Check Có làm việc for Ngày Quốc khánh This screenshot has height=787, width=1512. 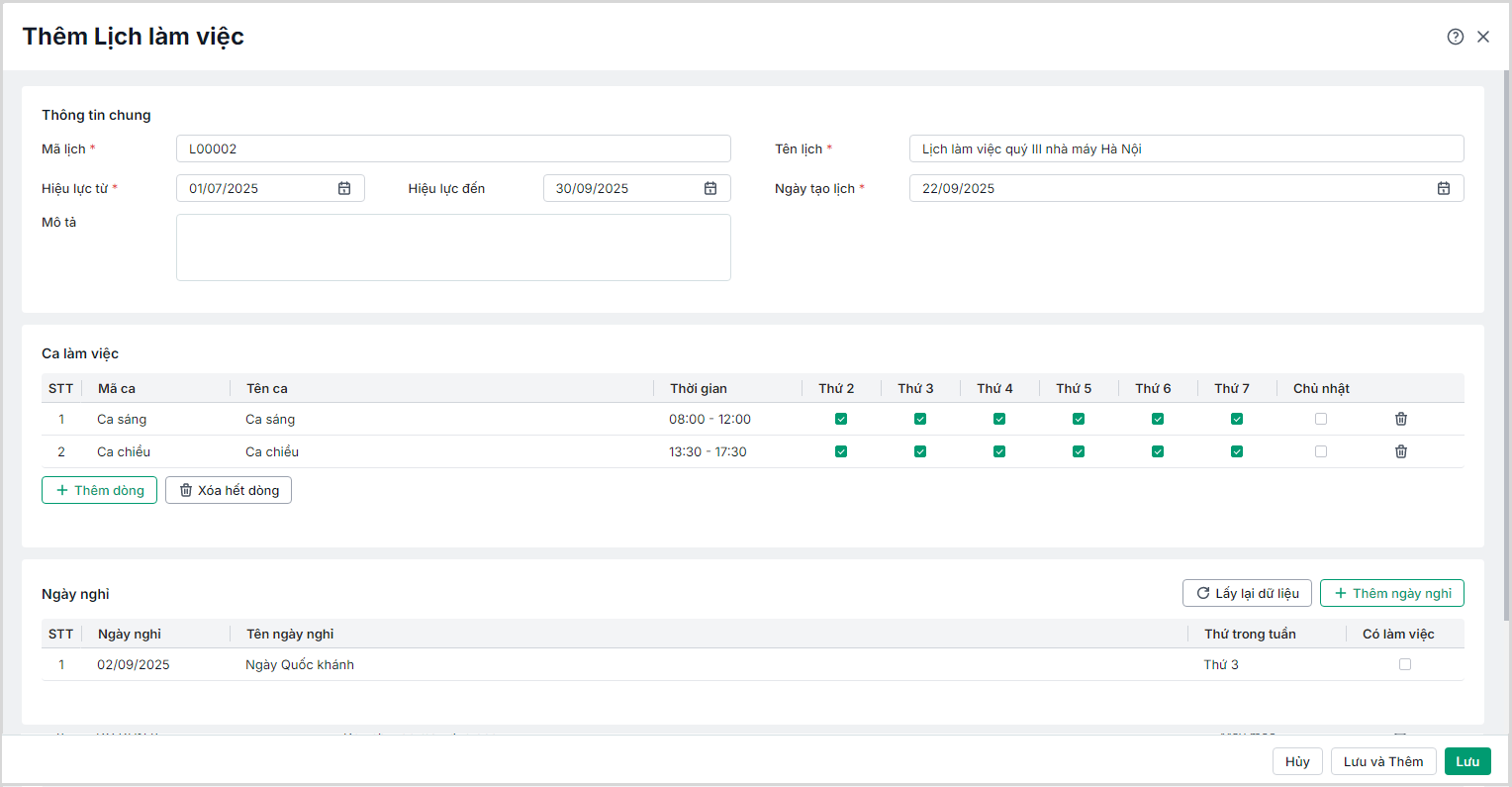(x=1405, y=664)
